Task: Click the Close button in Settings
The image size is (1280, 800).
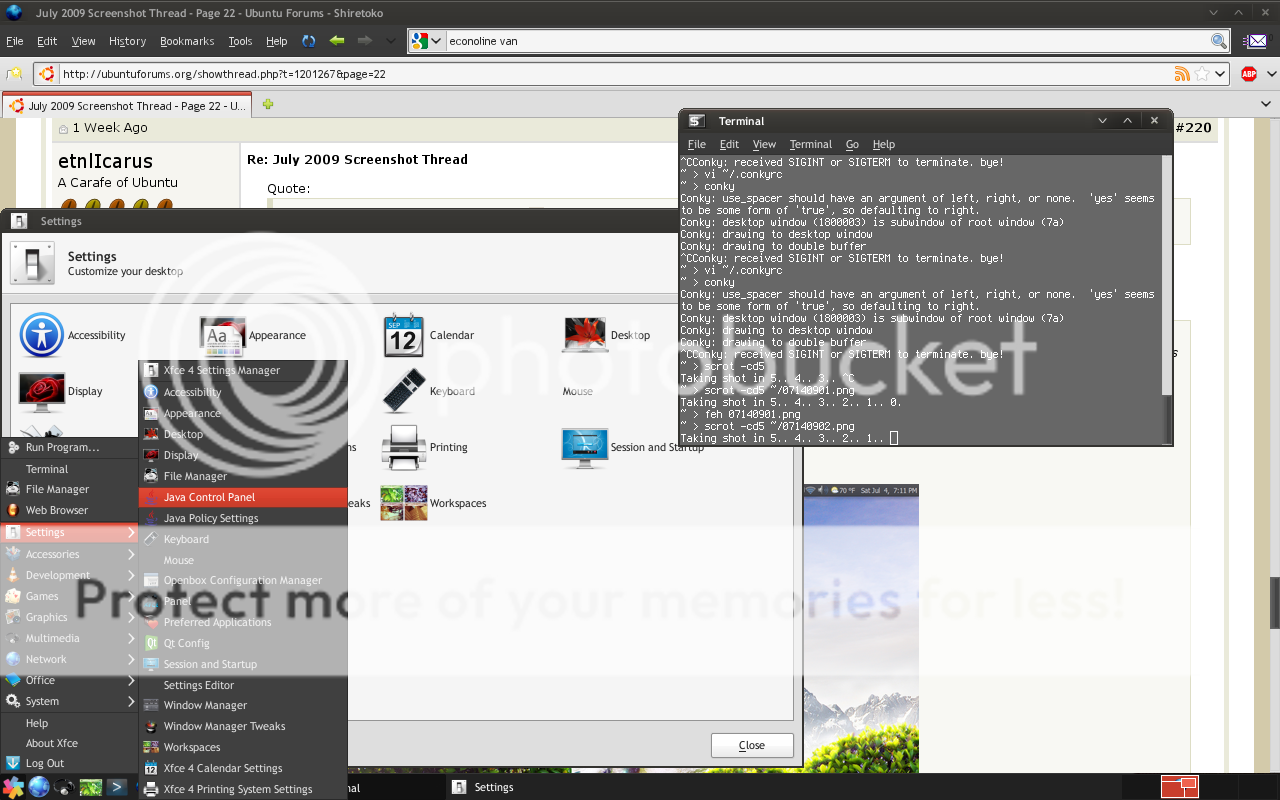Action: 751,745
